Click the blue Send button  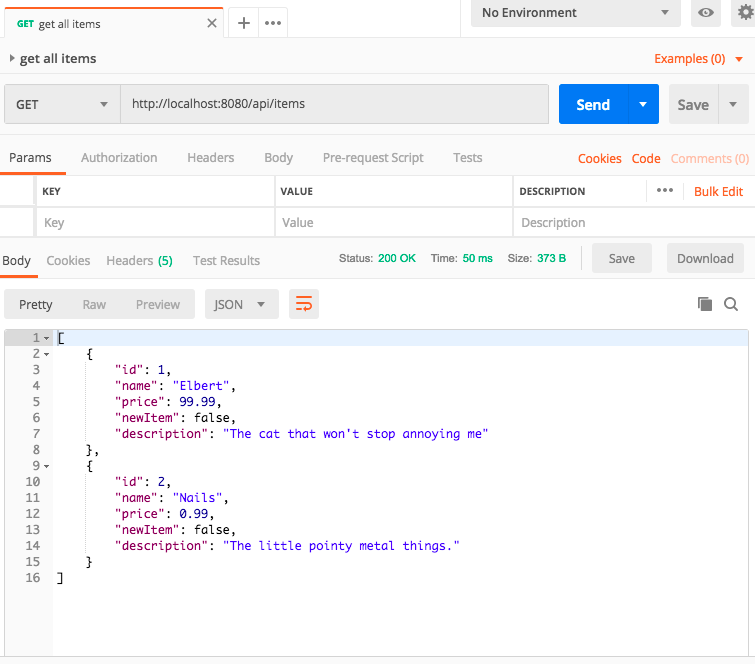pos(593,104)
